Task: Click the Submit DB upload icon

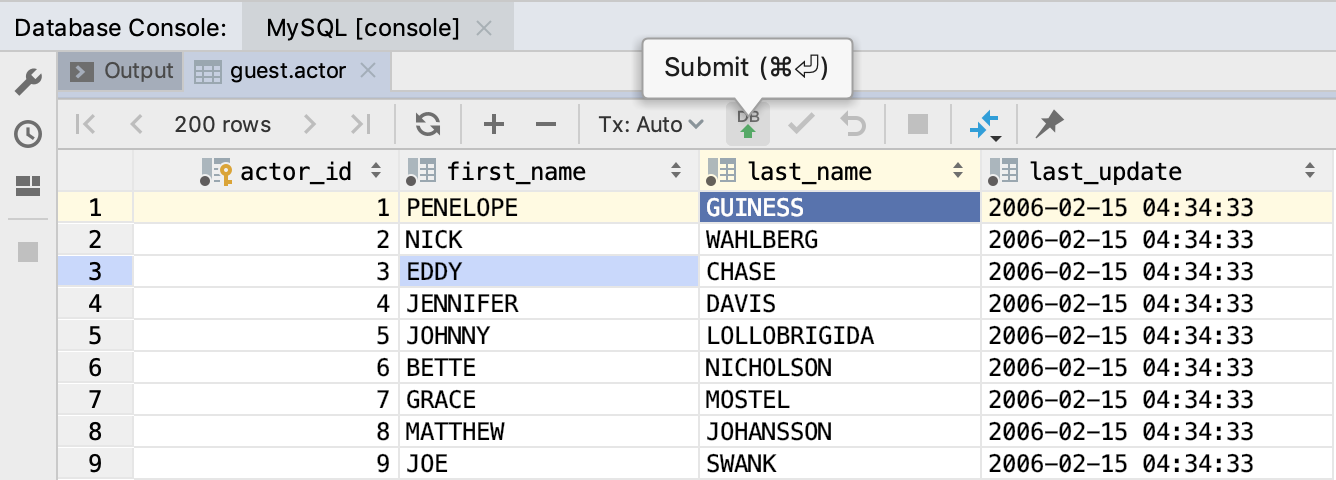Action: [748, 124]
